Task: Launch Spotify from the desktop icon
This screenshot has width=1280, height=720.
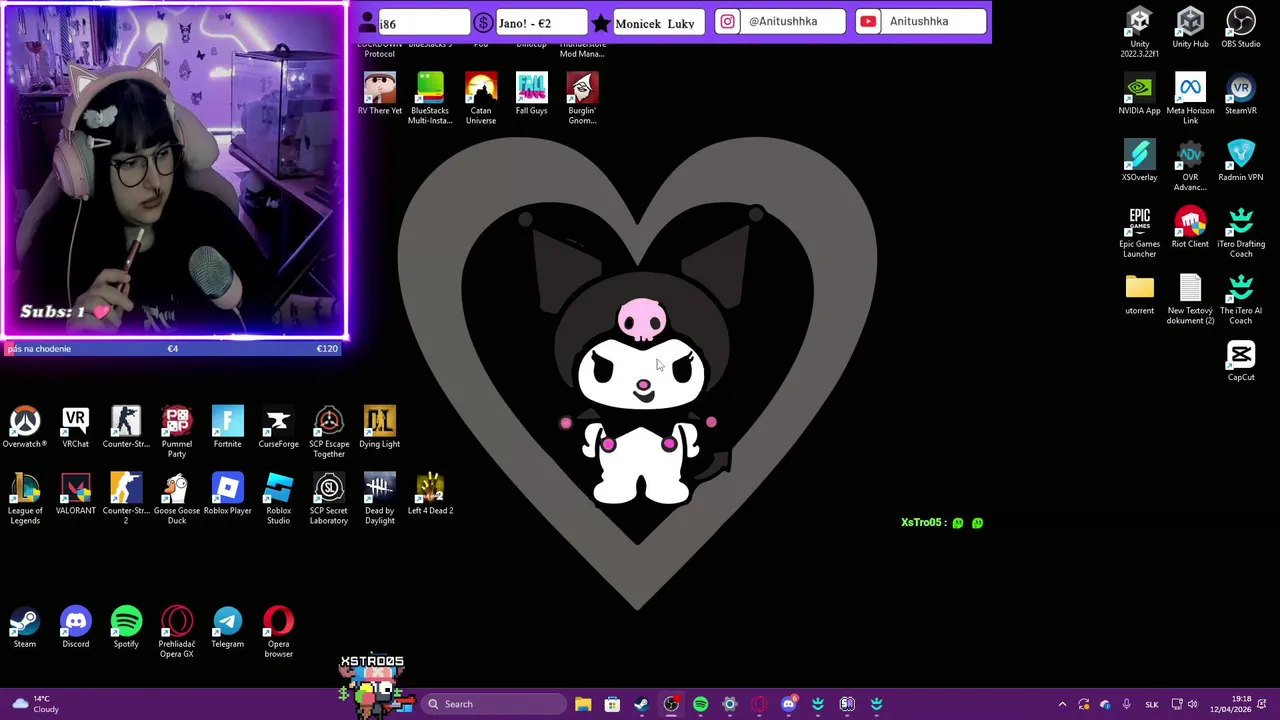Action: click(x=126, y=628)
